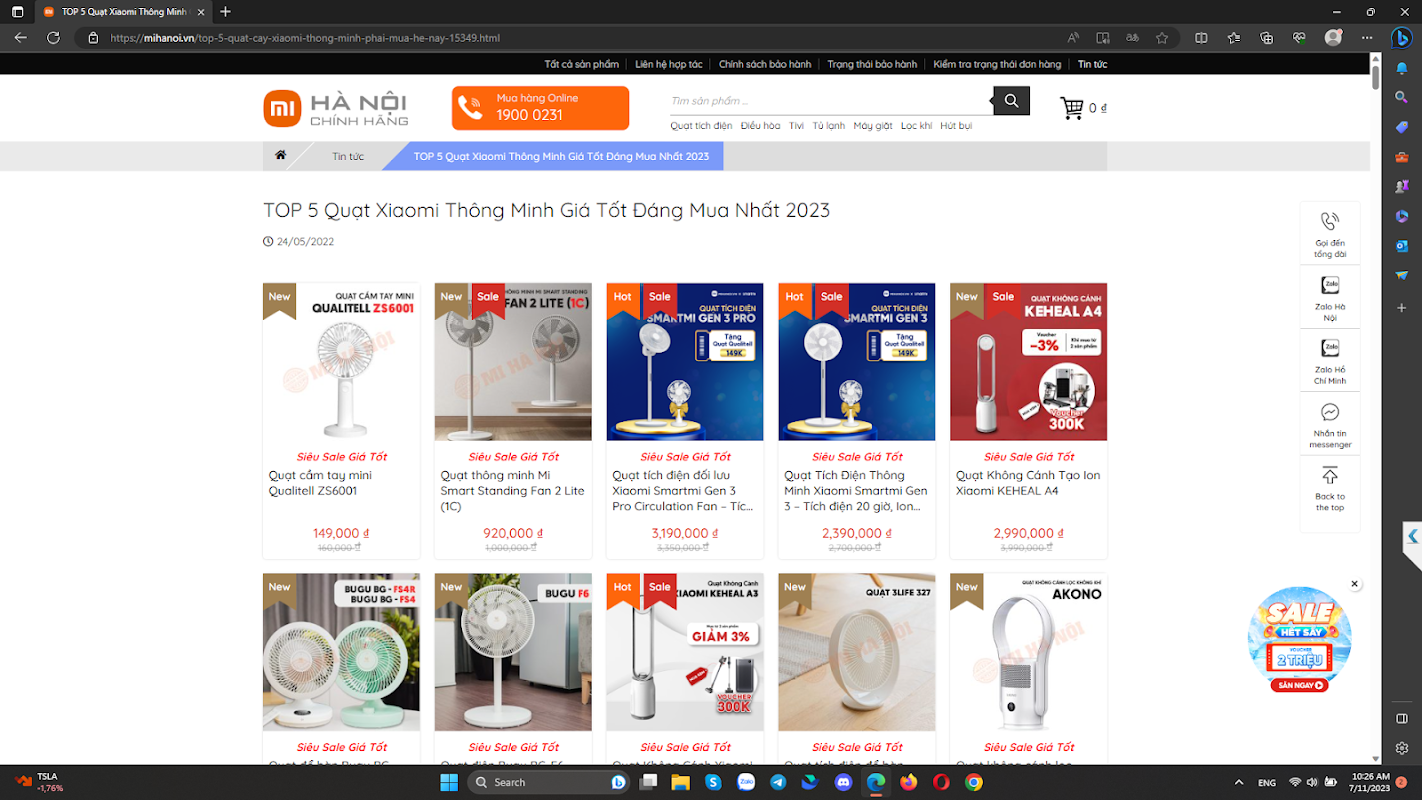Open Tất cả sản phẩm menu
The height and width of the screenshot is (800, 1422).
tap(582, 64)
